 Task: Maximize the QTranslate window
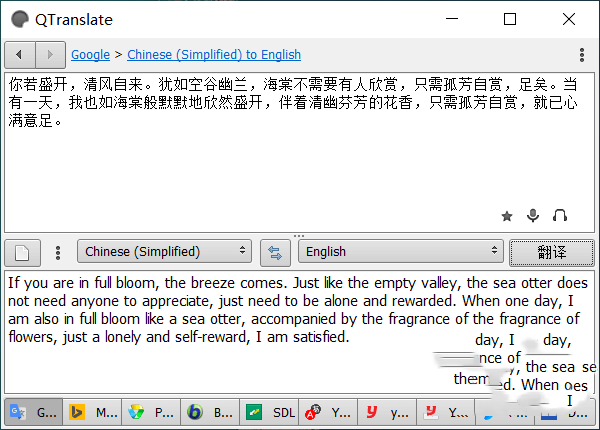tap(510, 19)
